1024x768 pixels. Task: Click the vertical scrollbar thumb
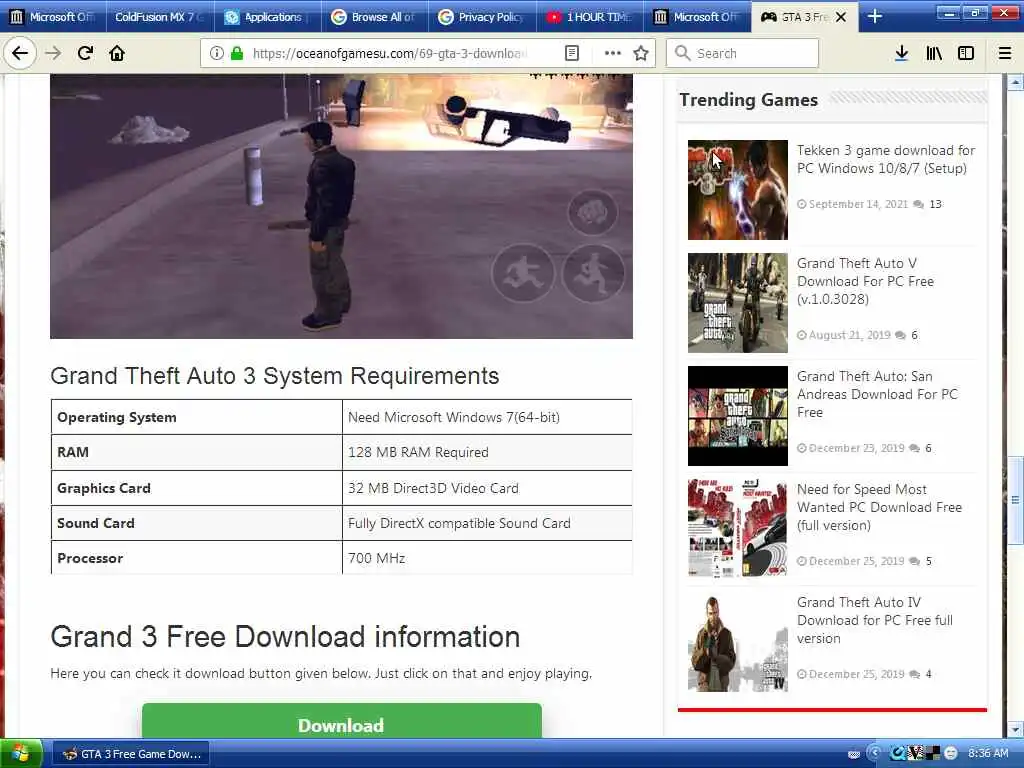tap(1015, 501)
